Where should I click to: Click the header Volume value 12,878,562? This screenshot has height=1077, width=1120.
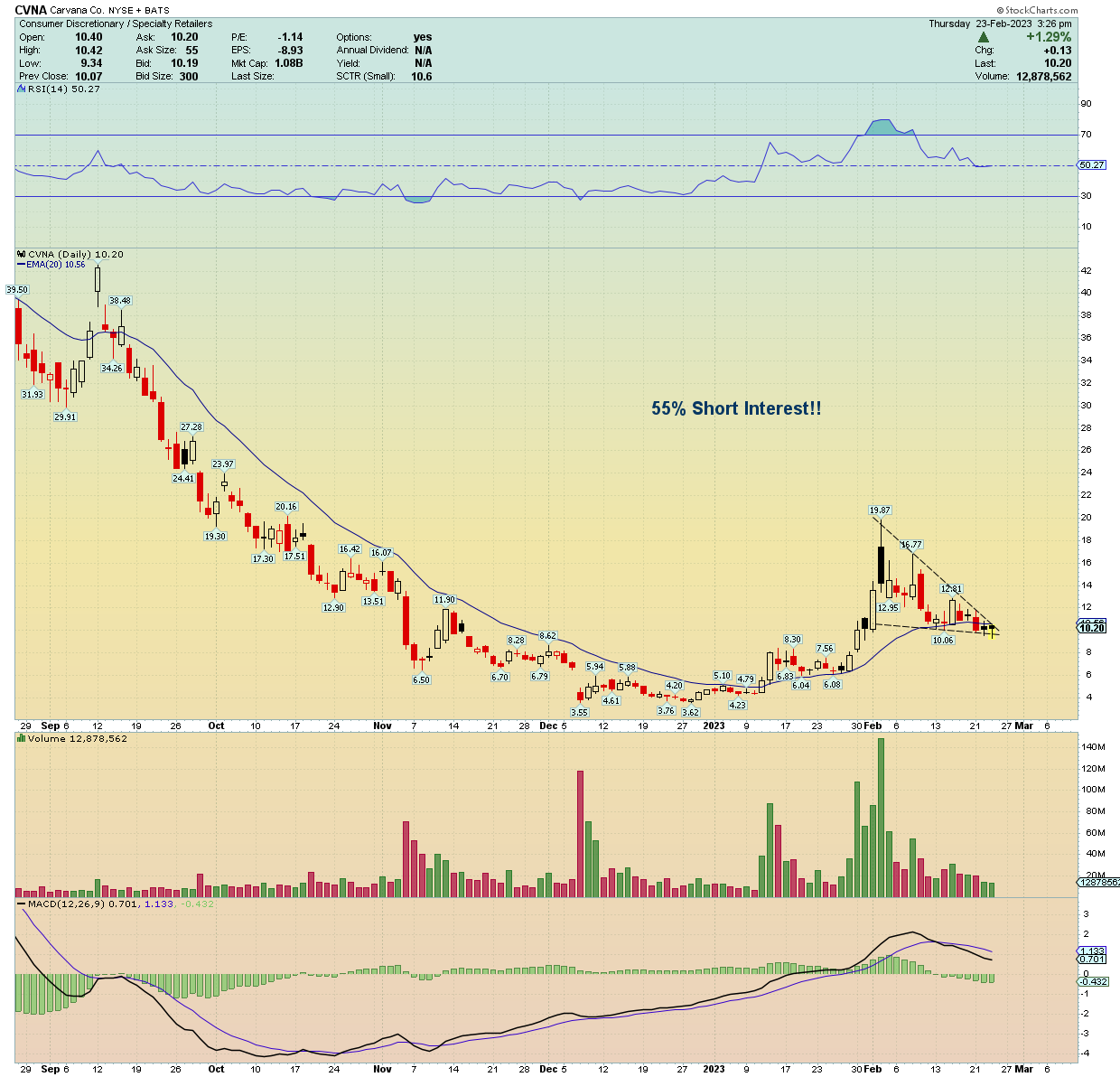[1043, 76]
